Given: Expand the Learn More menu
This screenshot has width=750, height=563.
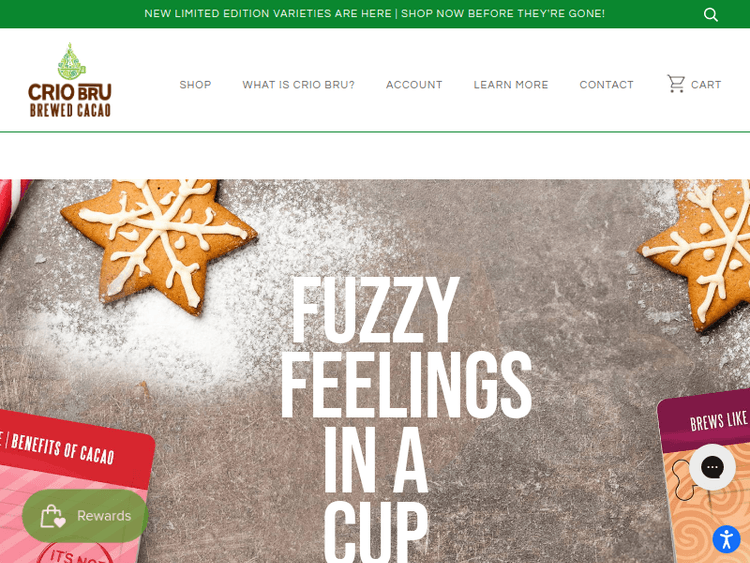Looking at the screenshot, I should click(x=511, y=85).
